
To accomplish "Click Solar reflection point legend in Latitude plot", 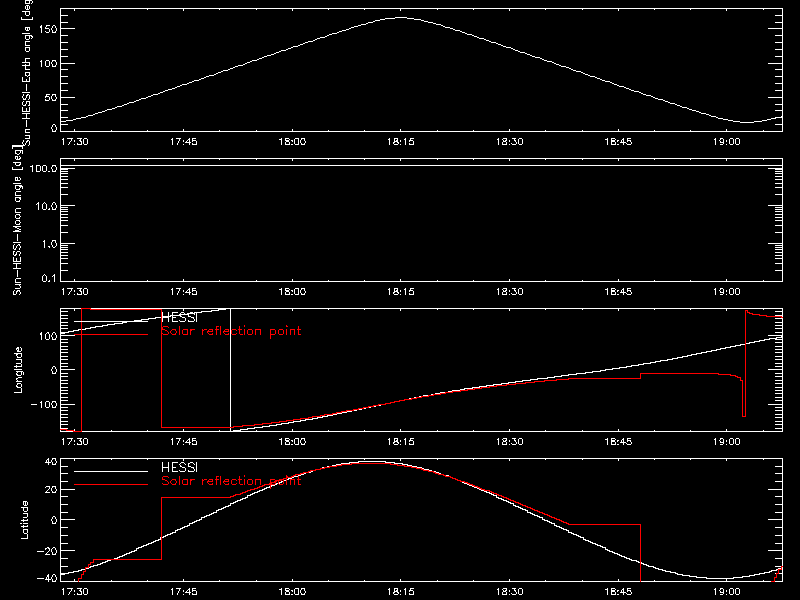I will [231, 481].
